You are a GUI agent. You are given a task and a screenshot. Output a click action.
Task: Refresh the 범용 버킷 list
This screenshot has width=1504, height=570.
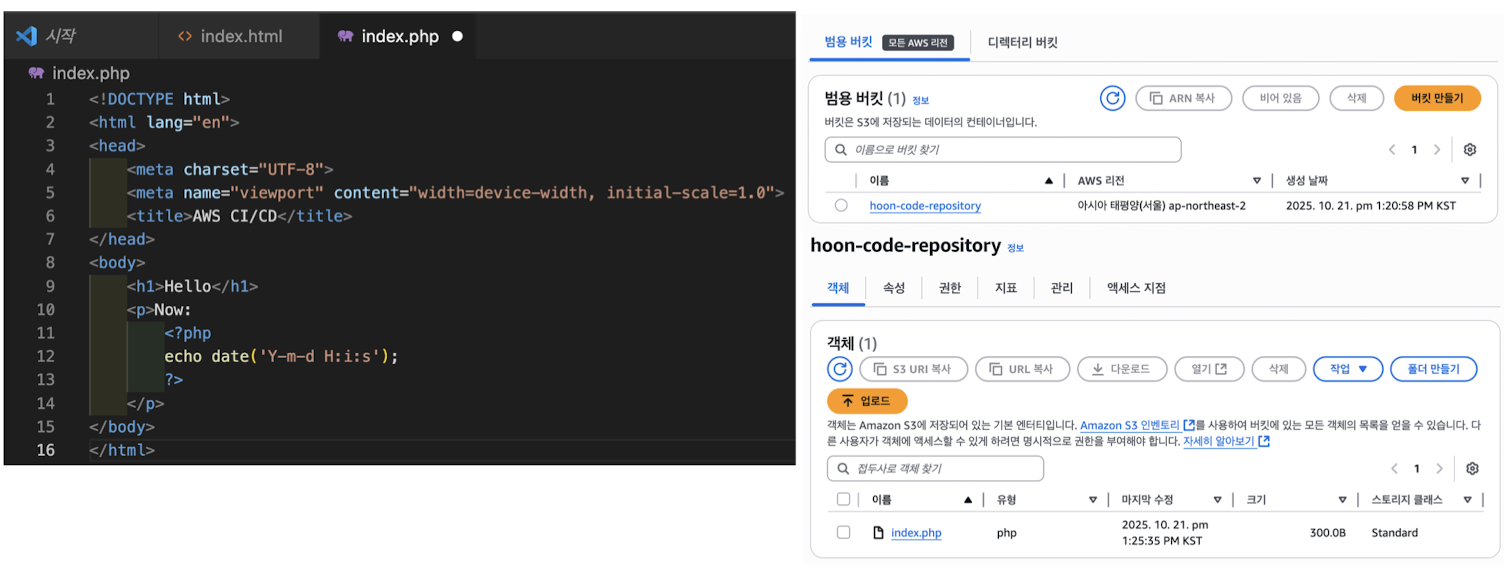pos(1112,98)
